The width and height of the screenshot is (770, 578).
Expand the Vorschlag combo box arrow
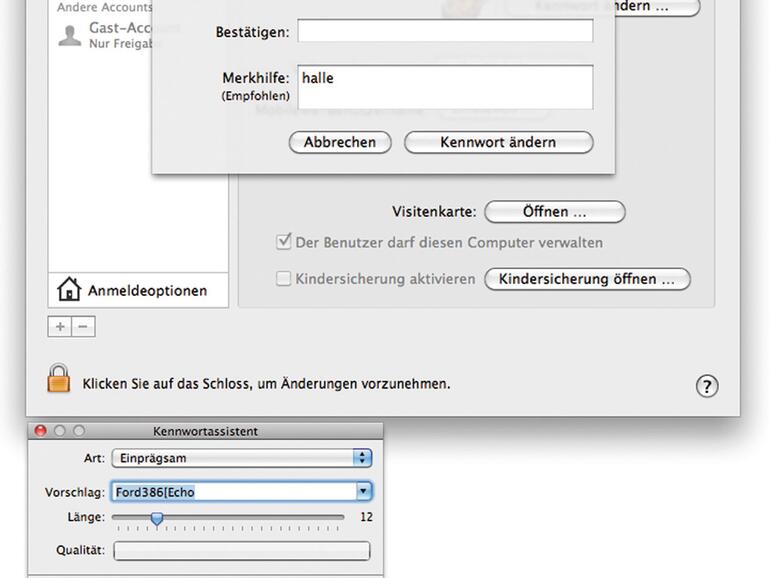(363, 491)
